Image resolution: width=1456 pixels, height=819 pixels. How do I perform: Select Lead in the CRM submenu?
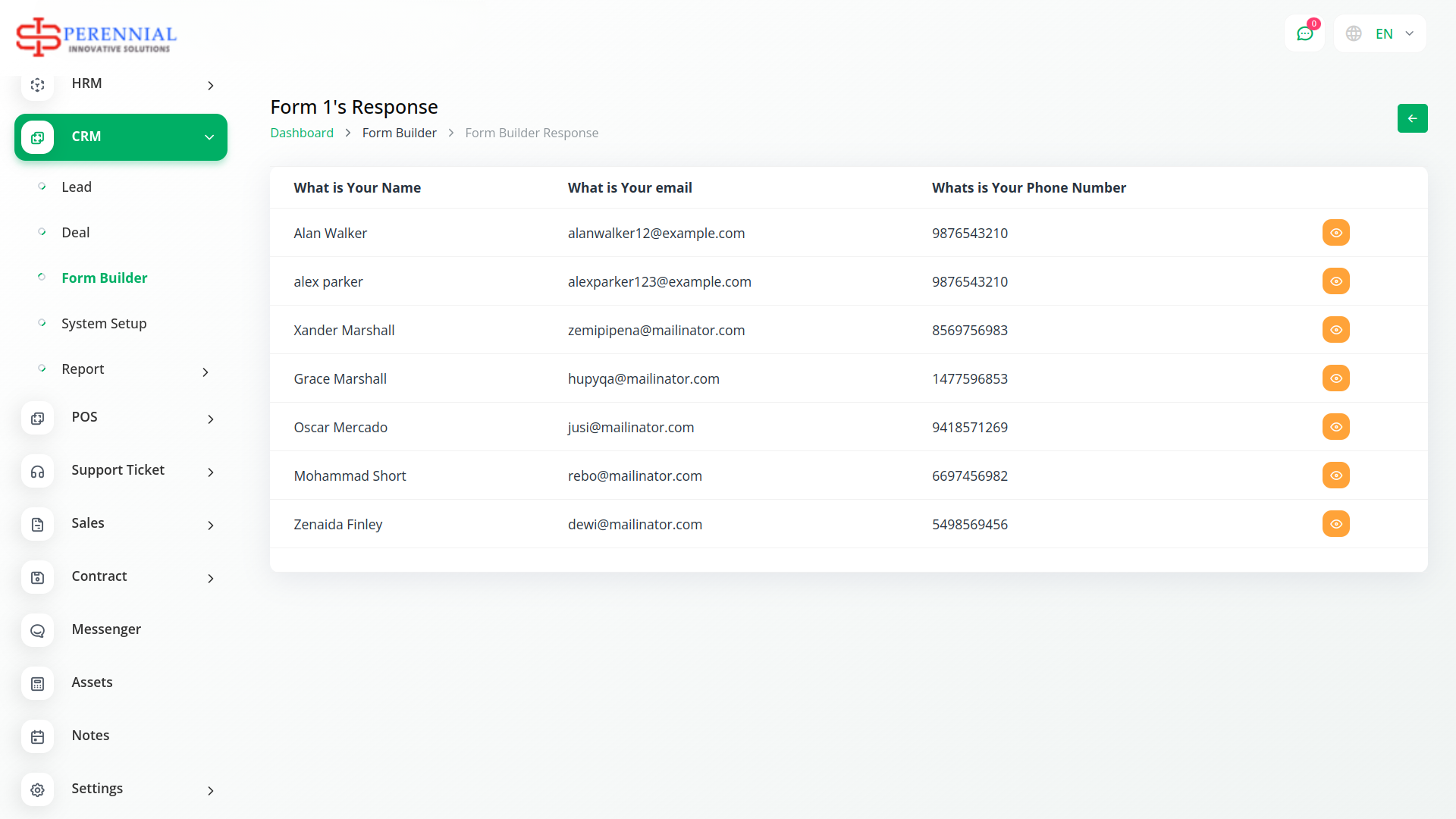pyautogui.click(x=77, y=187)
